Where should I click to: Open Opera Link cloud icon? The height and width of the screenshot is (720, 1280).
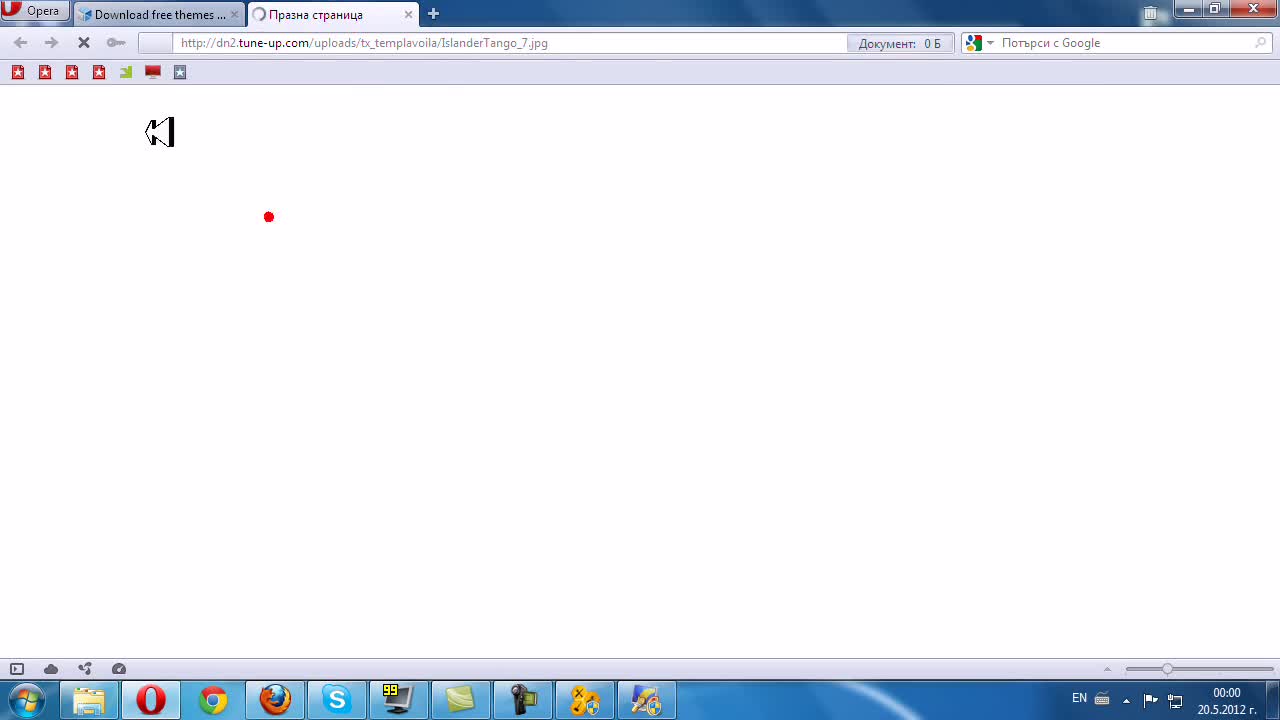pos(51,669)
